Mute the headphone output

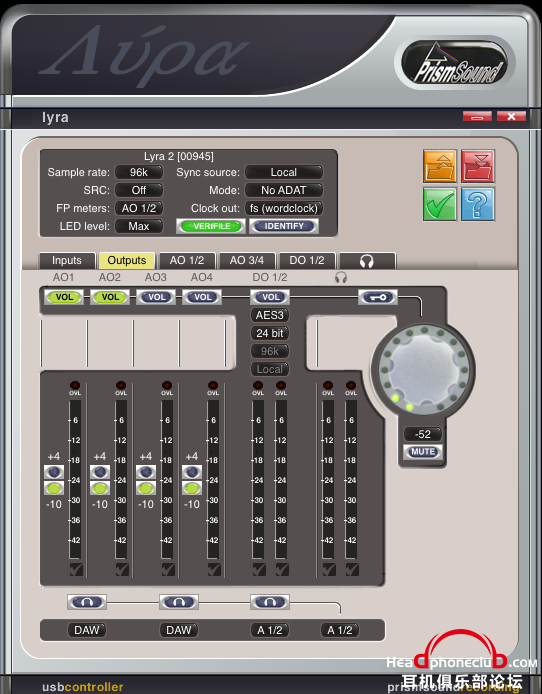(423, 452)
